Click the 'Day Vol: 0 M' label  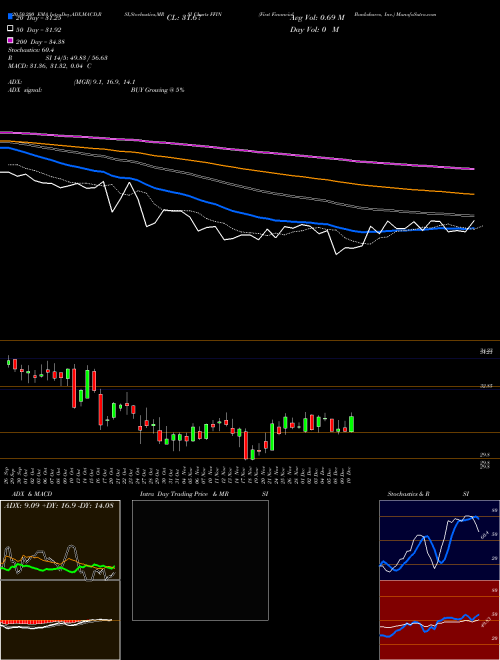[x=314, y=29]
